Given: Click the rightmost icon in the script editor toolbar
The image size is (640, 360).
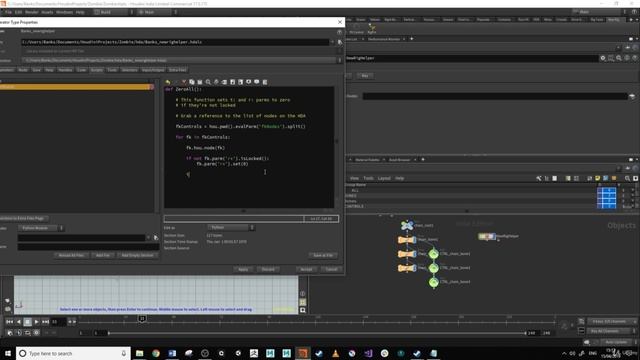Looking at the screenshot, I should click(x=265, y=82).
